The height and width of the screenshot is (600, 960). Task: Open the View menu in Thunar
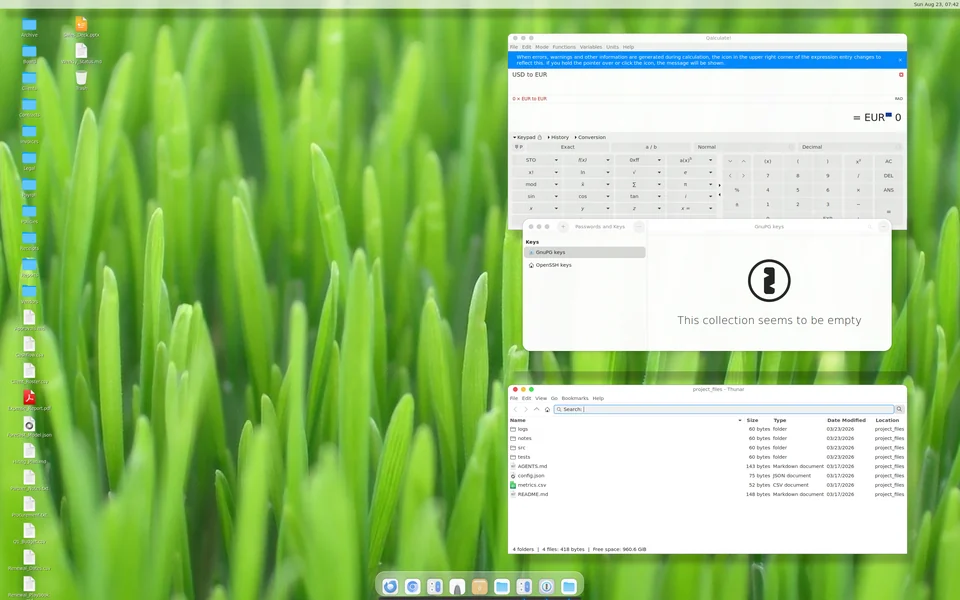tap(541, 399)
